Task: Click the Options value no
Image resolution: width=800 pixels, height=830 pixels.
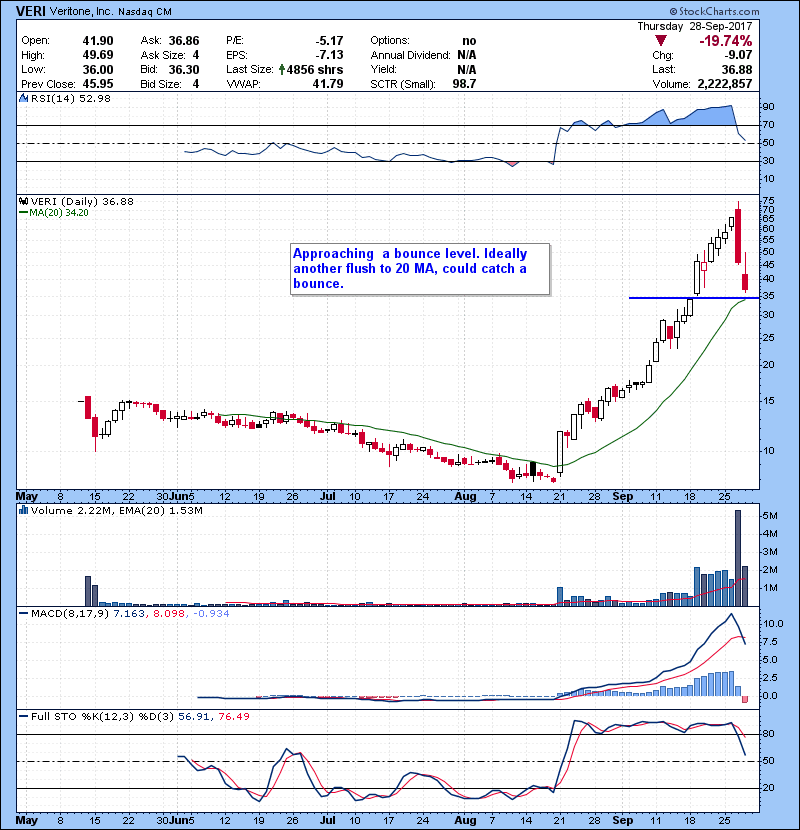Action: (469, 41)
